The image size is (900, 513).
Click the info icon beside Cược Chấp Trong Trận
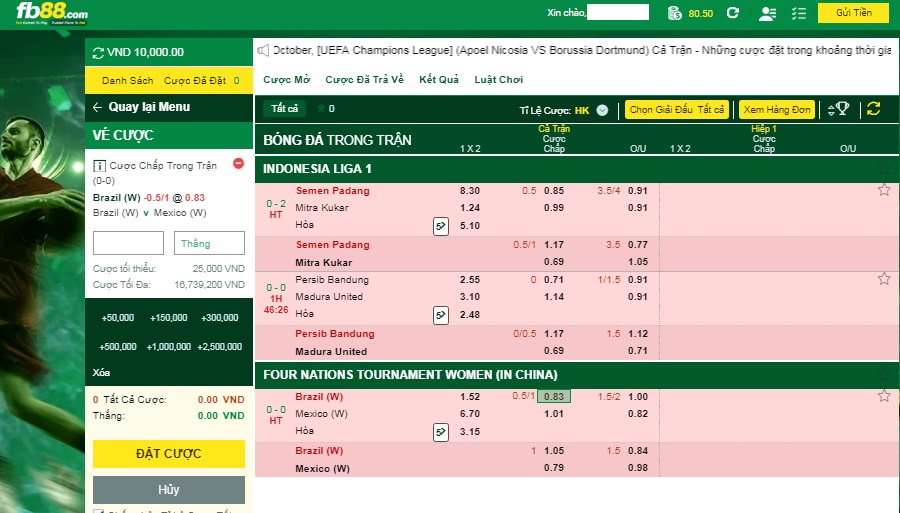click(99, 165)
